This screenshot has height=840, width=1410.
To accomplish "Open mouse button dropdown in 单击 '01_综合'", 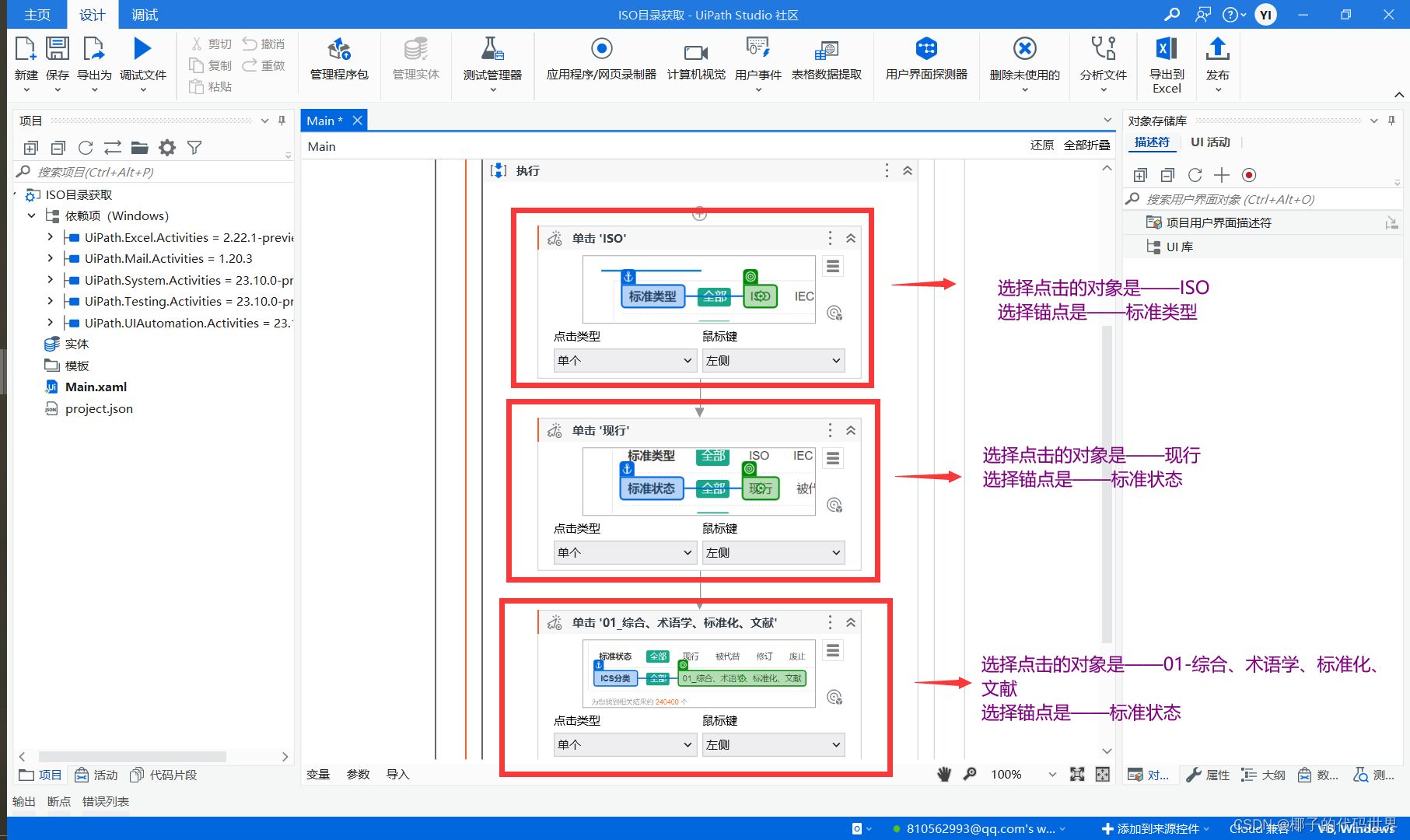I will (x=773, y=744).
